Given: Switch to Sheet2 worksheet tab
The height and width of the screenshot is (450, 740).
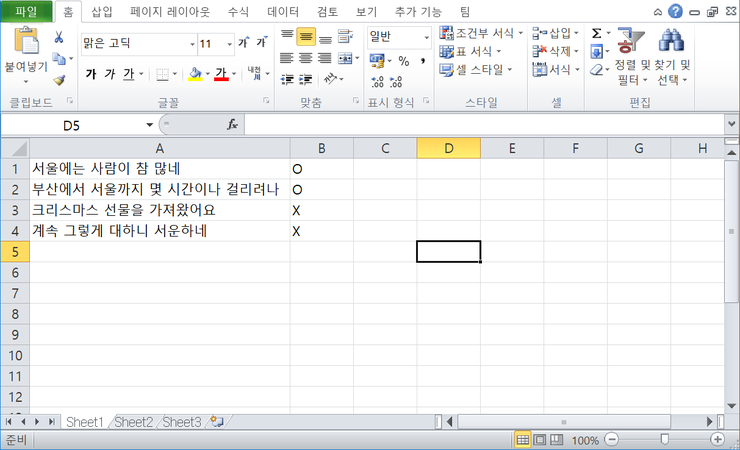Looking at the screenshot, I should 133,423.
